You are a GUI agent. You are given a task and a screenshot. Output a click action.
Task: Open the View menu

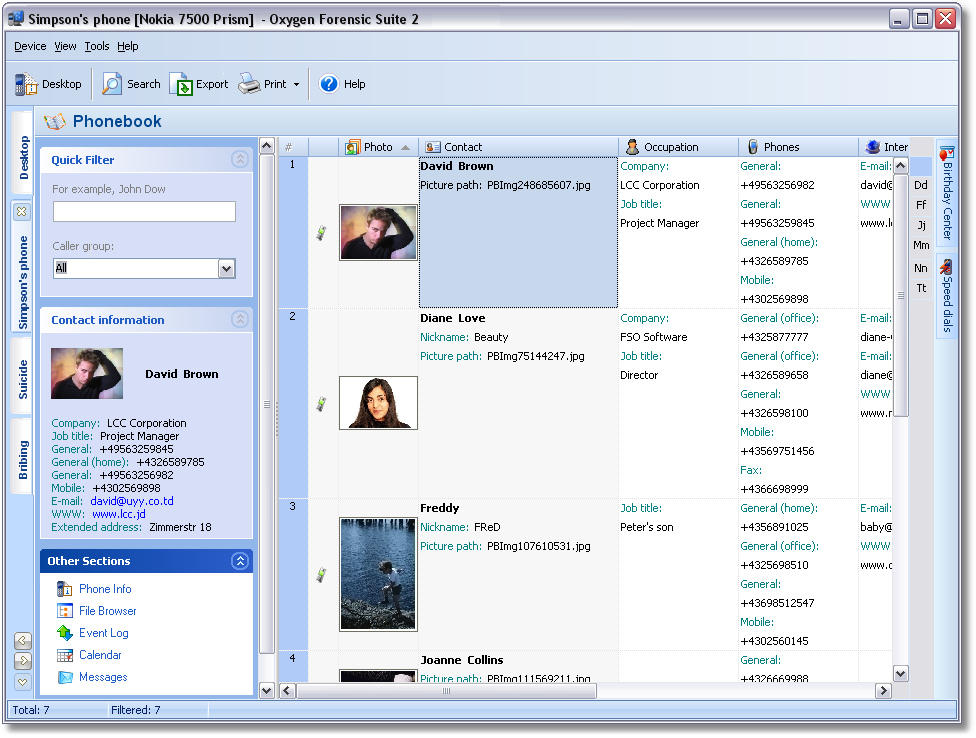[65, 46]
